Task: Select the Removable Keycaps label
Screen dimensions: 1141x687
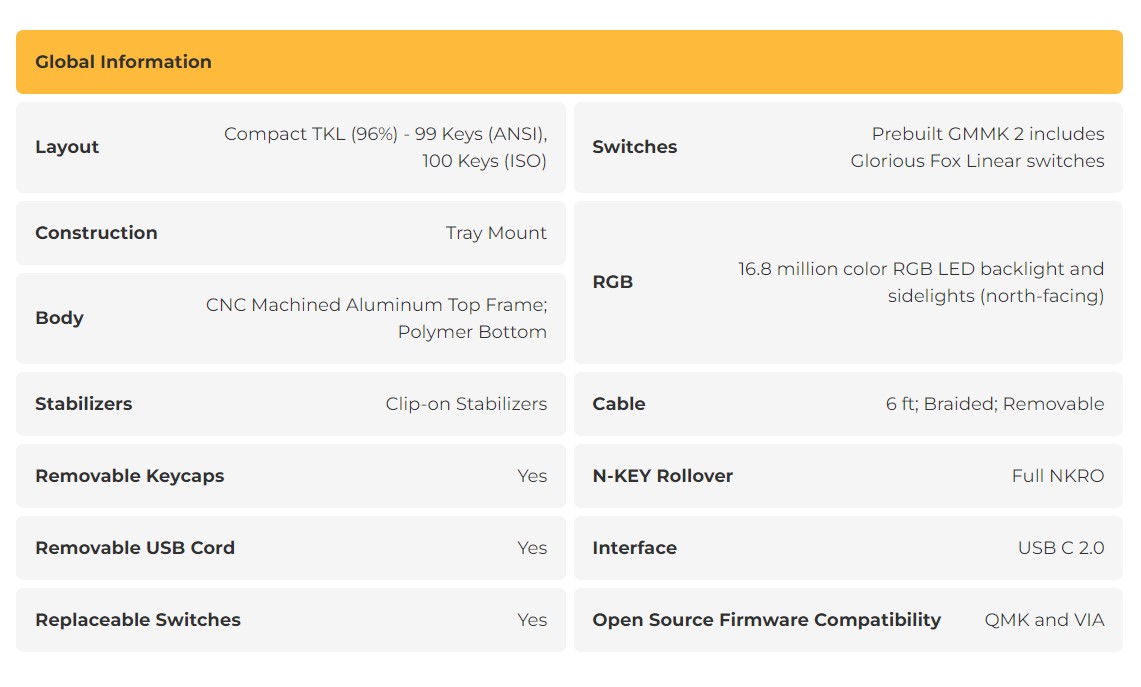Action: pos(130,476)
